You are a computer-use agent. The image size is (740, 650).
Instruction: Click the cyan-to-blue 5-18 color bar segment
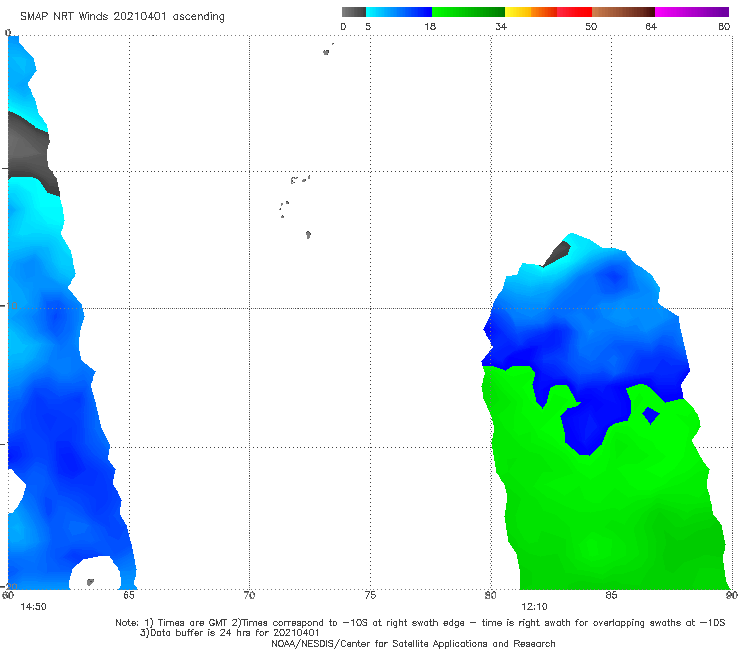pos(399,12)
